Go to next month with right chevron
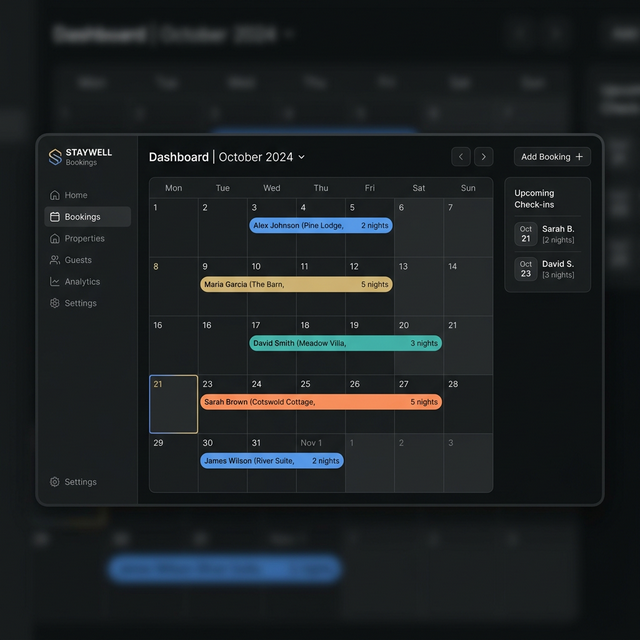Screen dimensions: 640x640 tap(484, 156)
